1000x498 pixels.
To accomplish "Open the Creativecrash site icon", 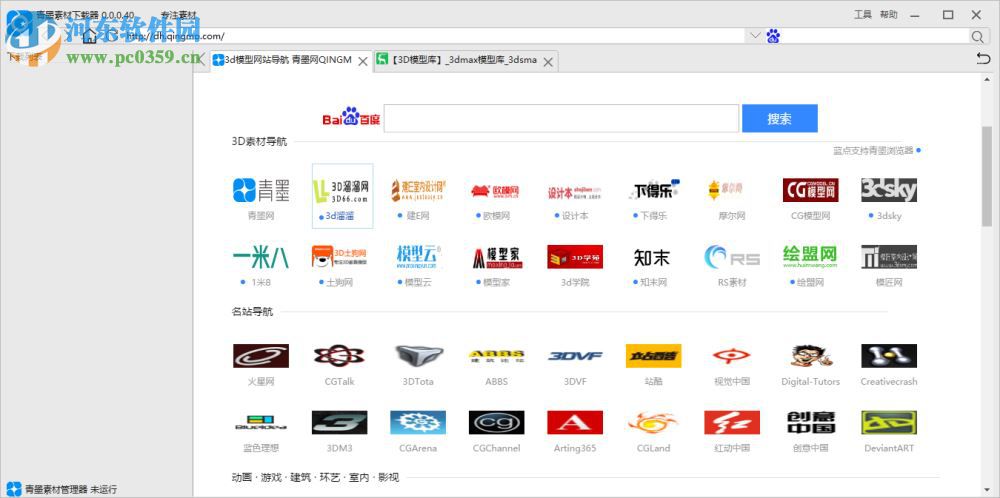I will click(x=889, y=356).
